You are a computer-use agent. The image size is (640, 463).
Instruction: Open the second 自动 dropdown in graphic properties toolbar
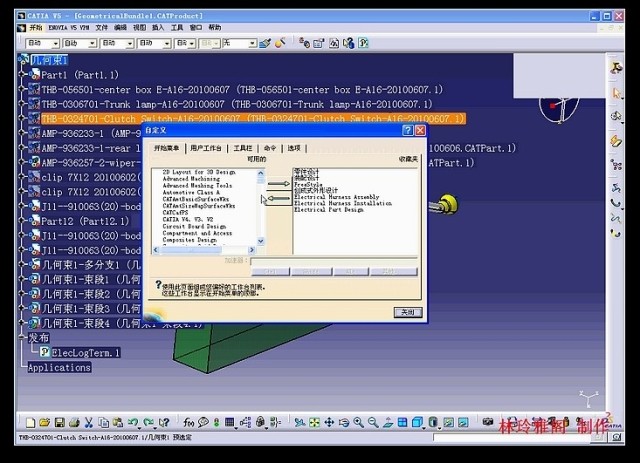click(92, 43)
